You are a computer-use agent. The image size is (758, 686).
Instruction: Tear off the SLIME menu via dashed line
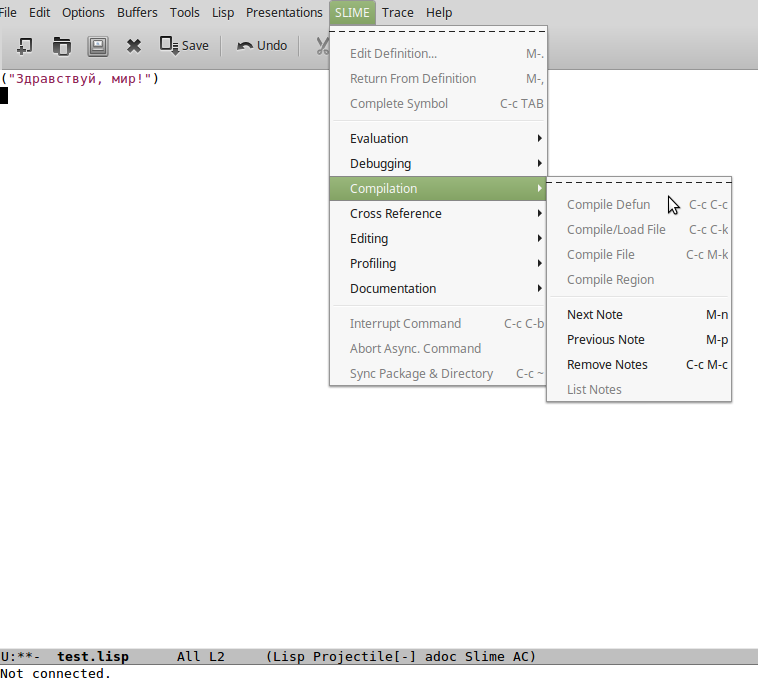point(438,31)
